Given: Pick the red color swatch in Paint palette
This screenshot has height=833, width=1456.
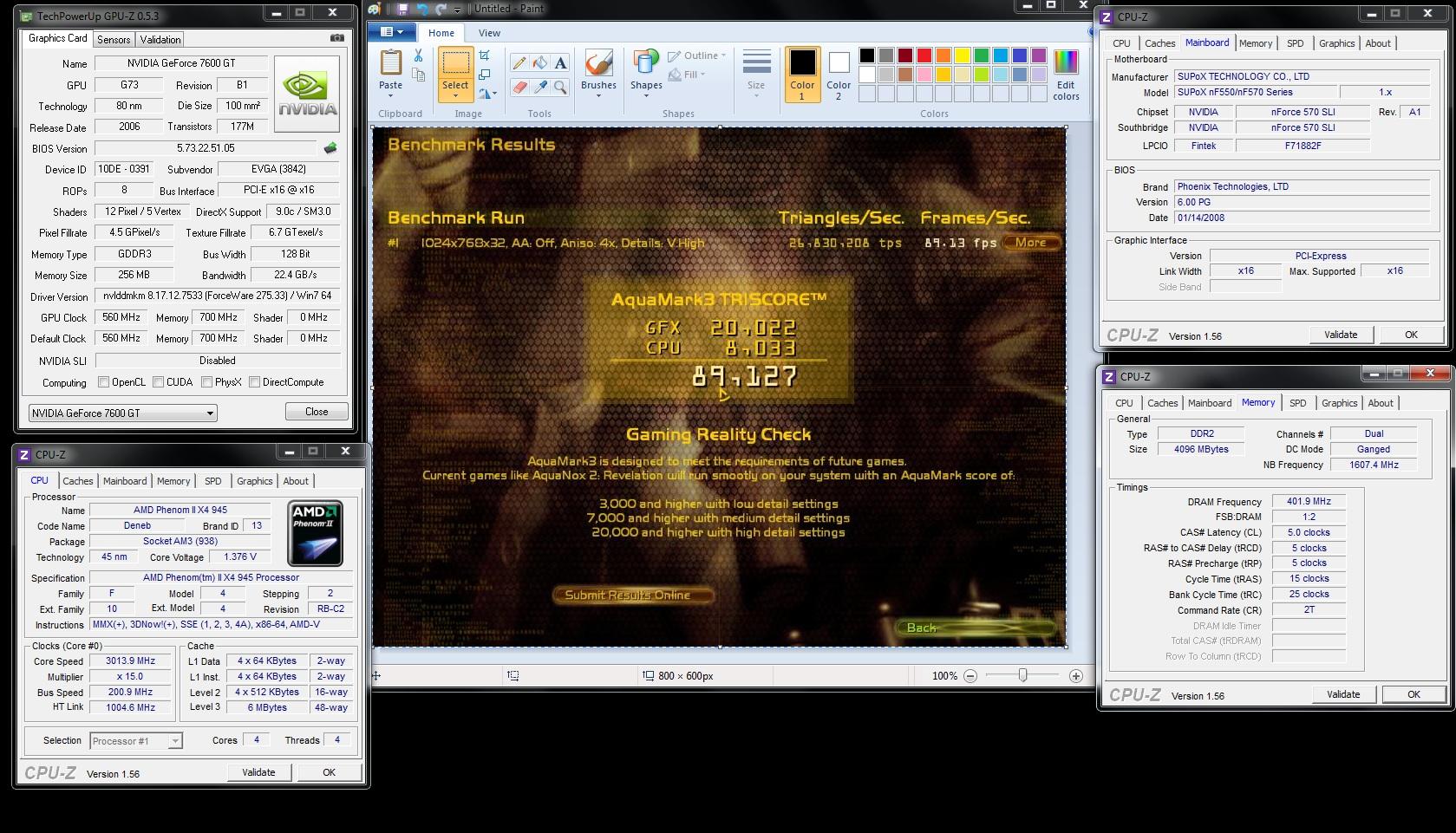Looking at the screenshot, I should [924, 55].
